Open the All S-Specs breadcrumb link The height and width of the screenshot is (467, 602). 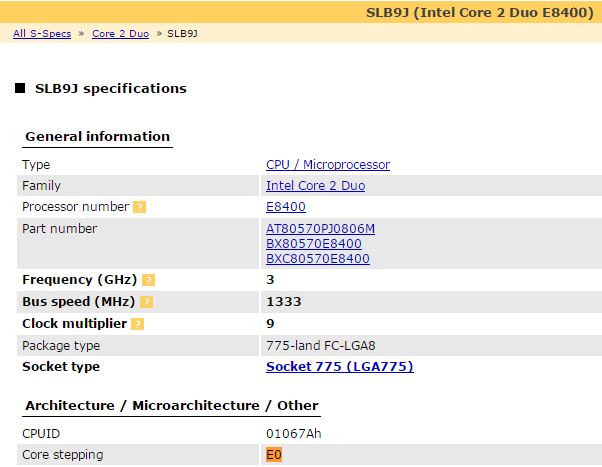click(42, 34)
